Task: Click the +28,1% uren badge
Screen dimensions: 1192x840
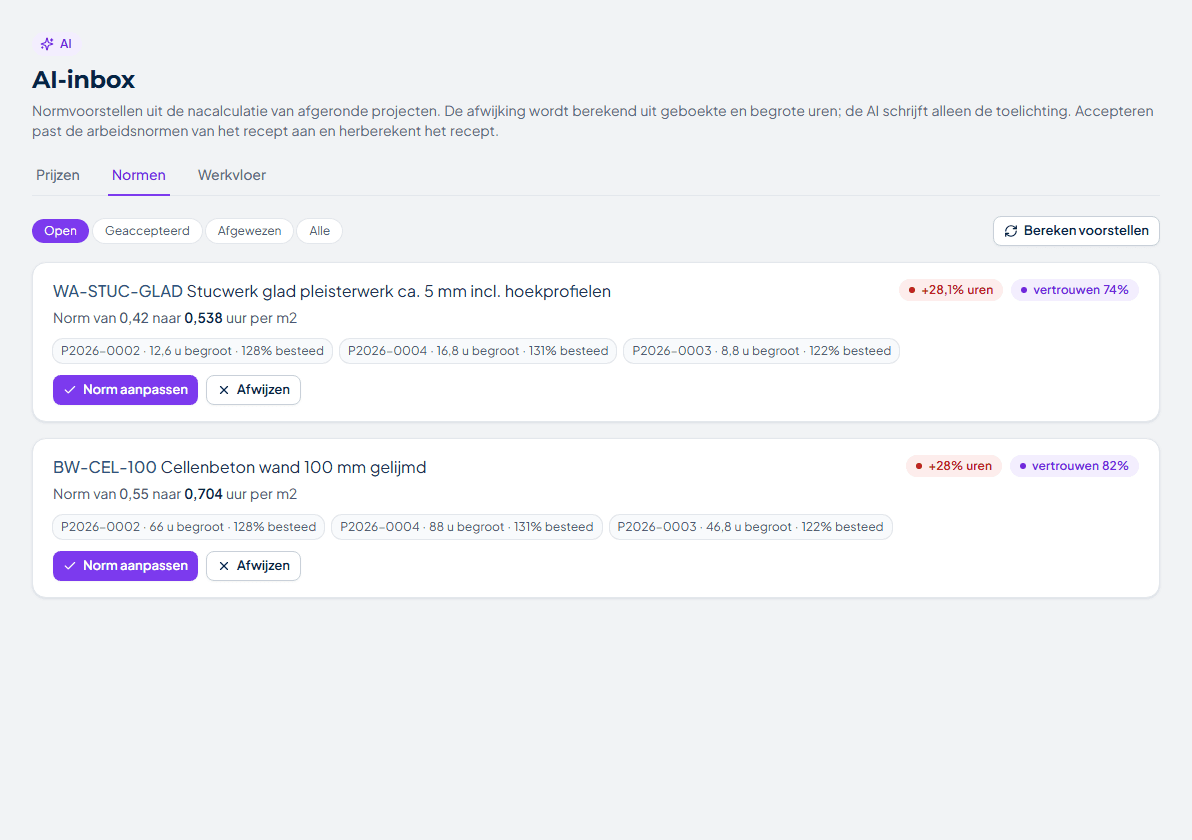Action: pyautogui.click(x=951, y=290)
